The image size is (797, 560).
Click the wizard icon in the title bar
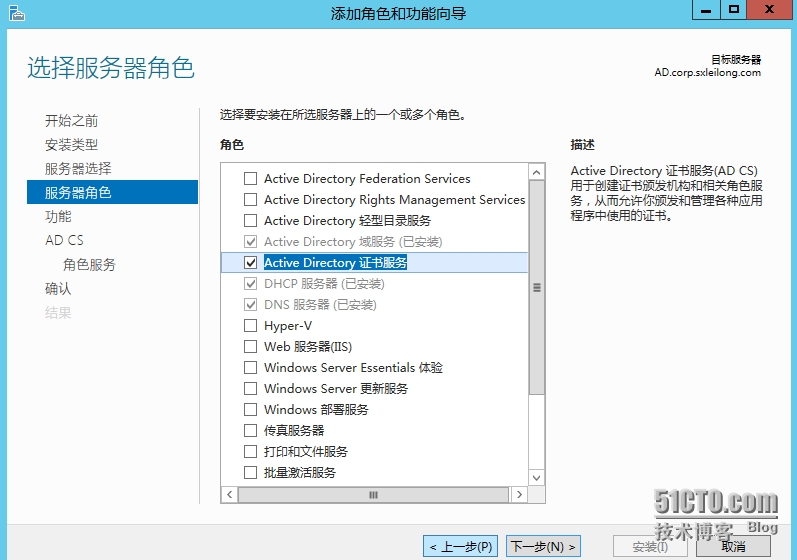point(17,13)
